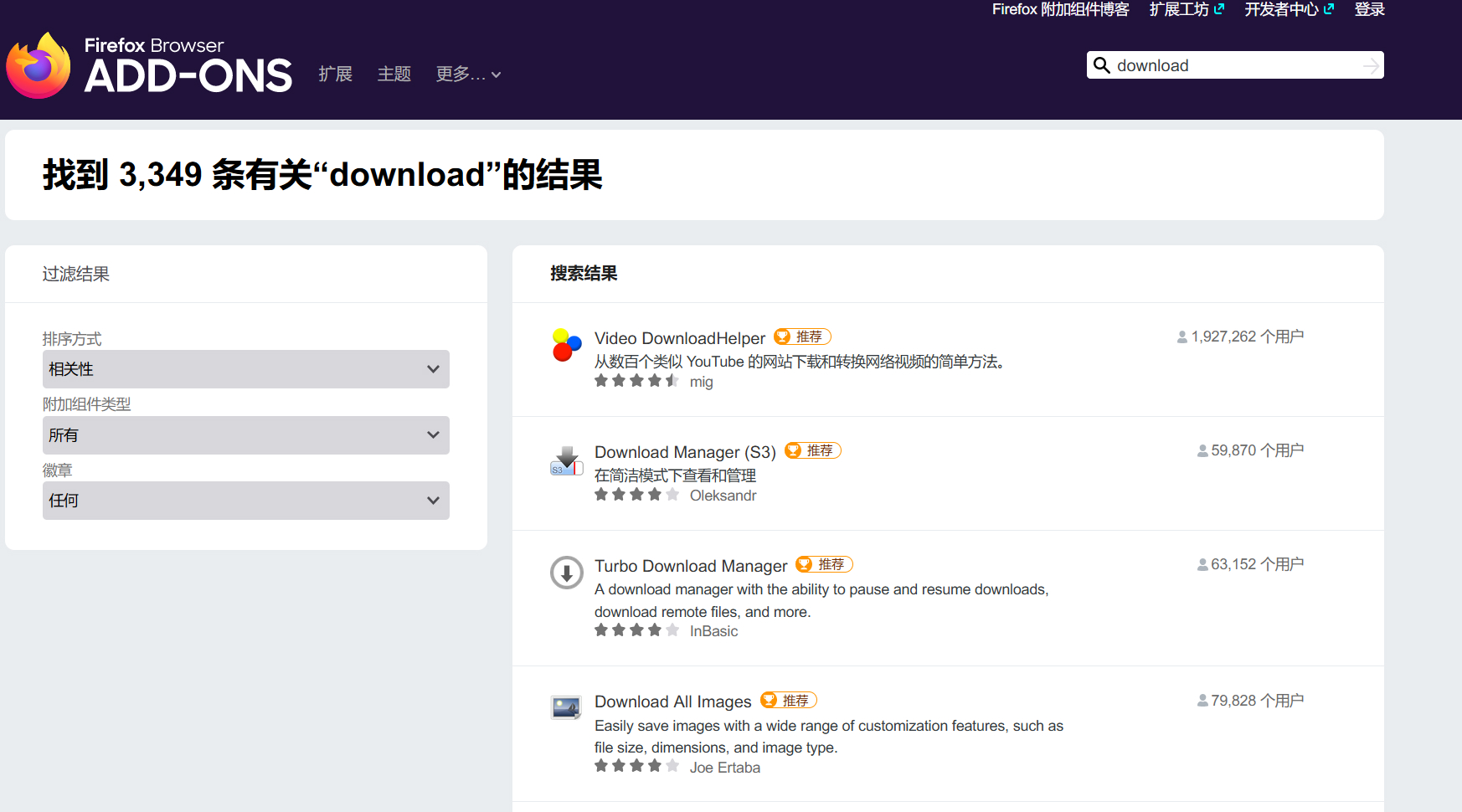The image size is (1462, 812).
Task: Open the 附加组件类型 type dropdown
Action: tap(245, 435)
